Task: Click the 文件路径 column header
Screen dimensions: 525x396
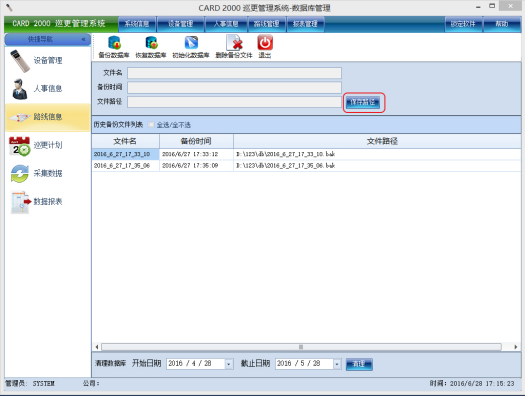Action: click(x=377, y=141)
